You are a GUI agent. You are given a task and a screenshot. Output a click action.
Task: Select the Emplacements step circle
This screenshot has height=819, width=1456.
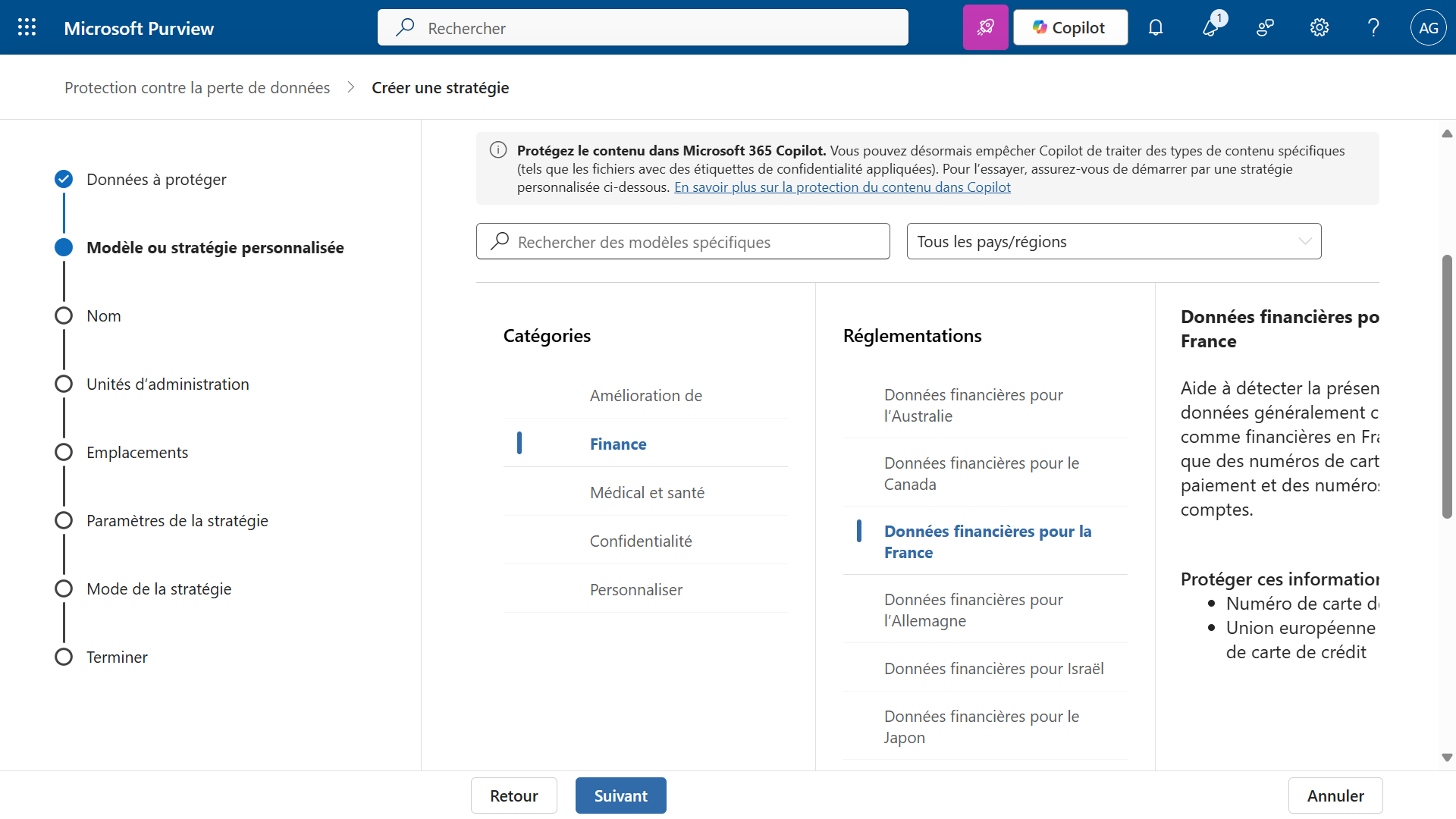tap(64, 453)
